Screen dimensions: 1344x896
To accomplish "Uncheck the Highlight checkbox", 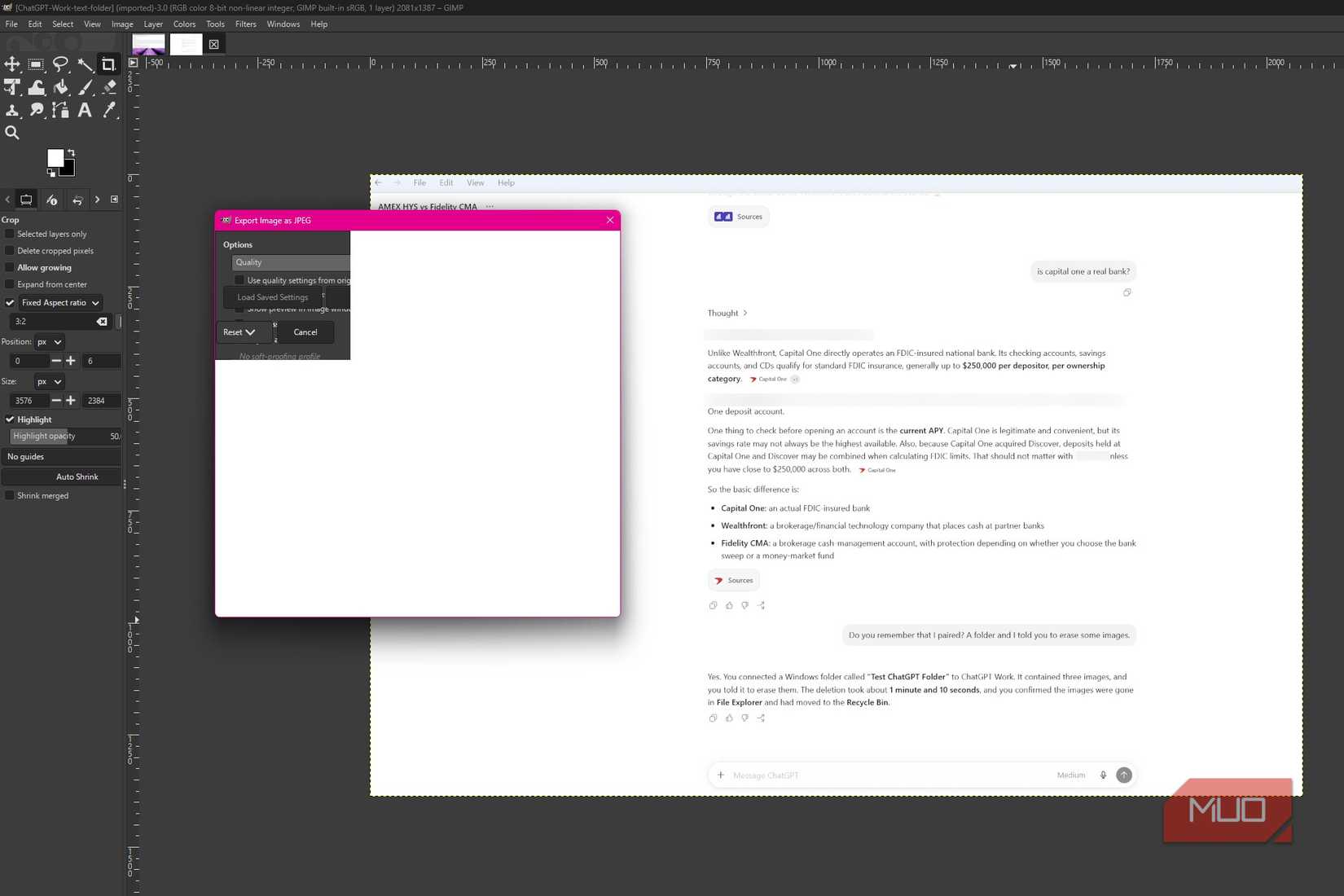I will pos(10,419).
